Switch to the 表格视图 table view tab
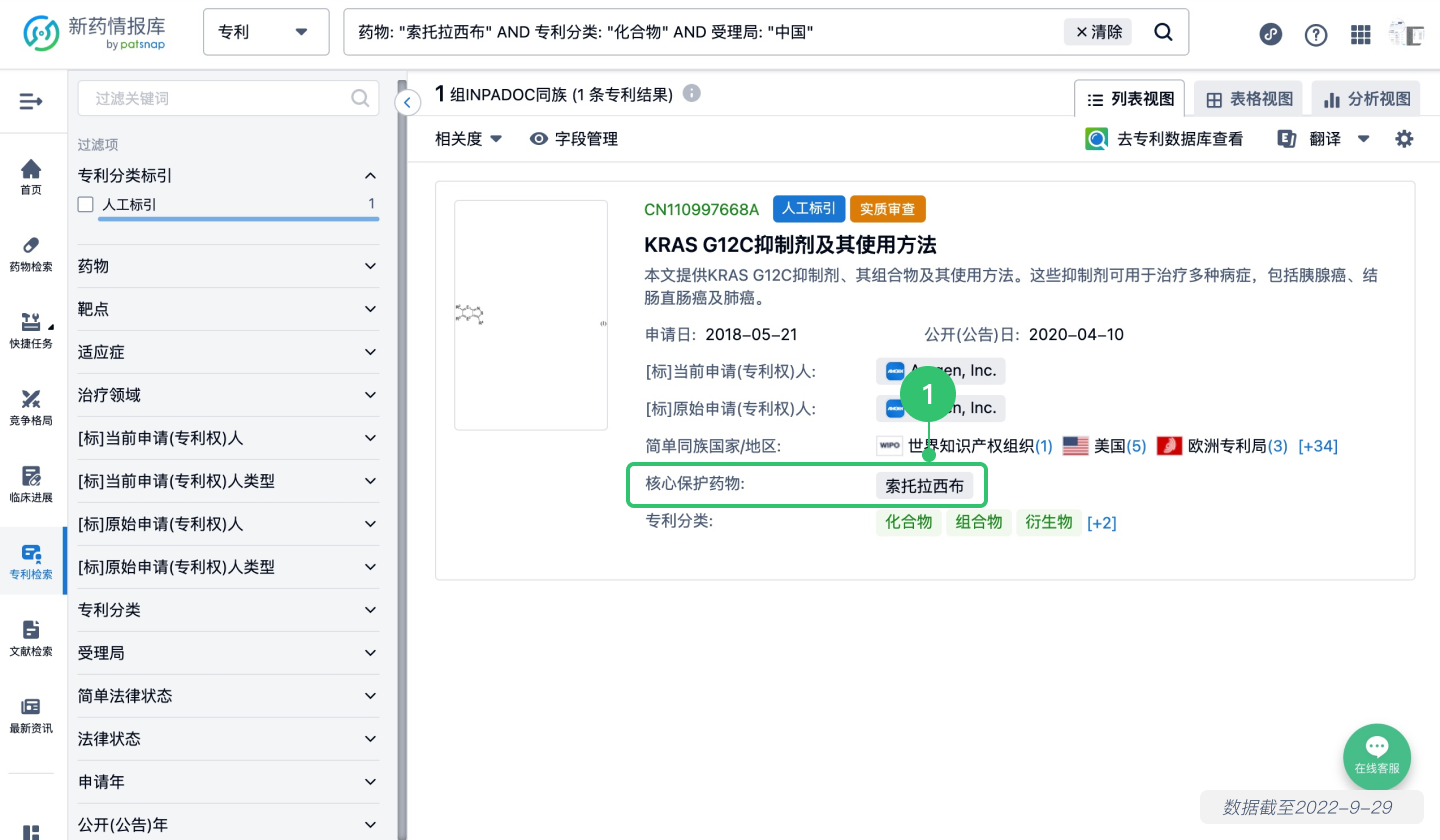 [x=1249, y=99]
